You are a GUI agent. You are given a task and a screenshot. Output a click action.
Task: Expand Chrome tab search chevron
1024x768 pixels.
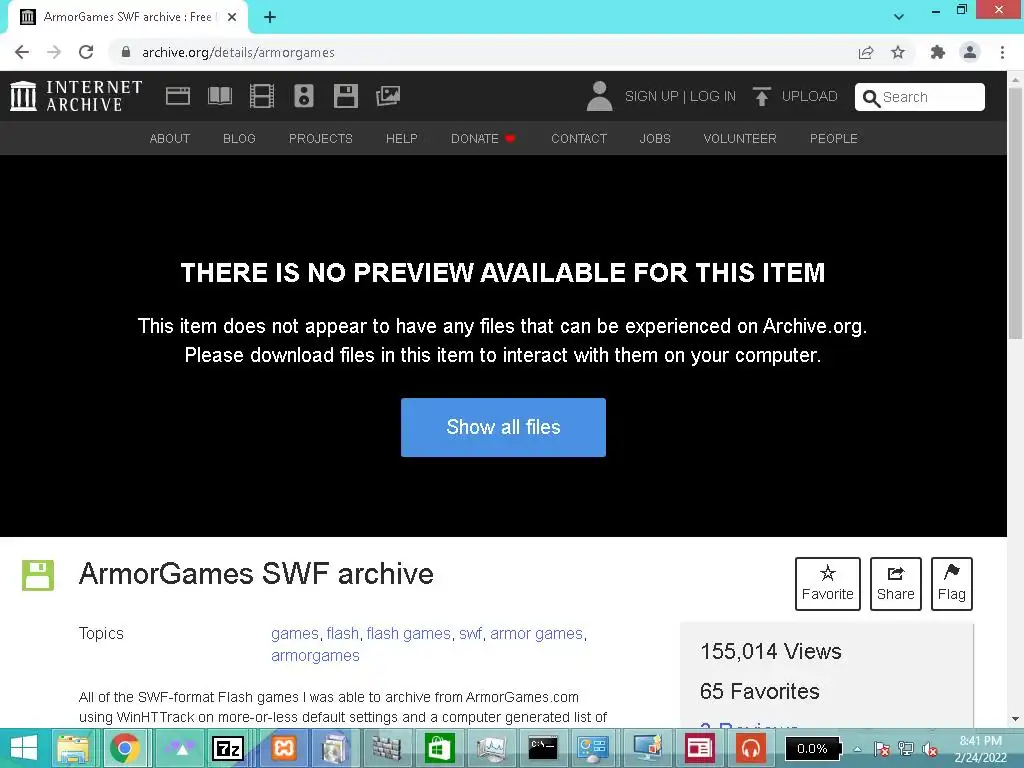click(x=899, y=17)
